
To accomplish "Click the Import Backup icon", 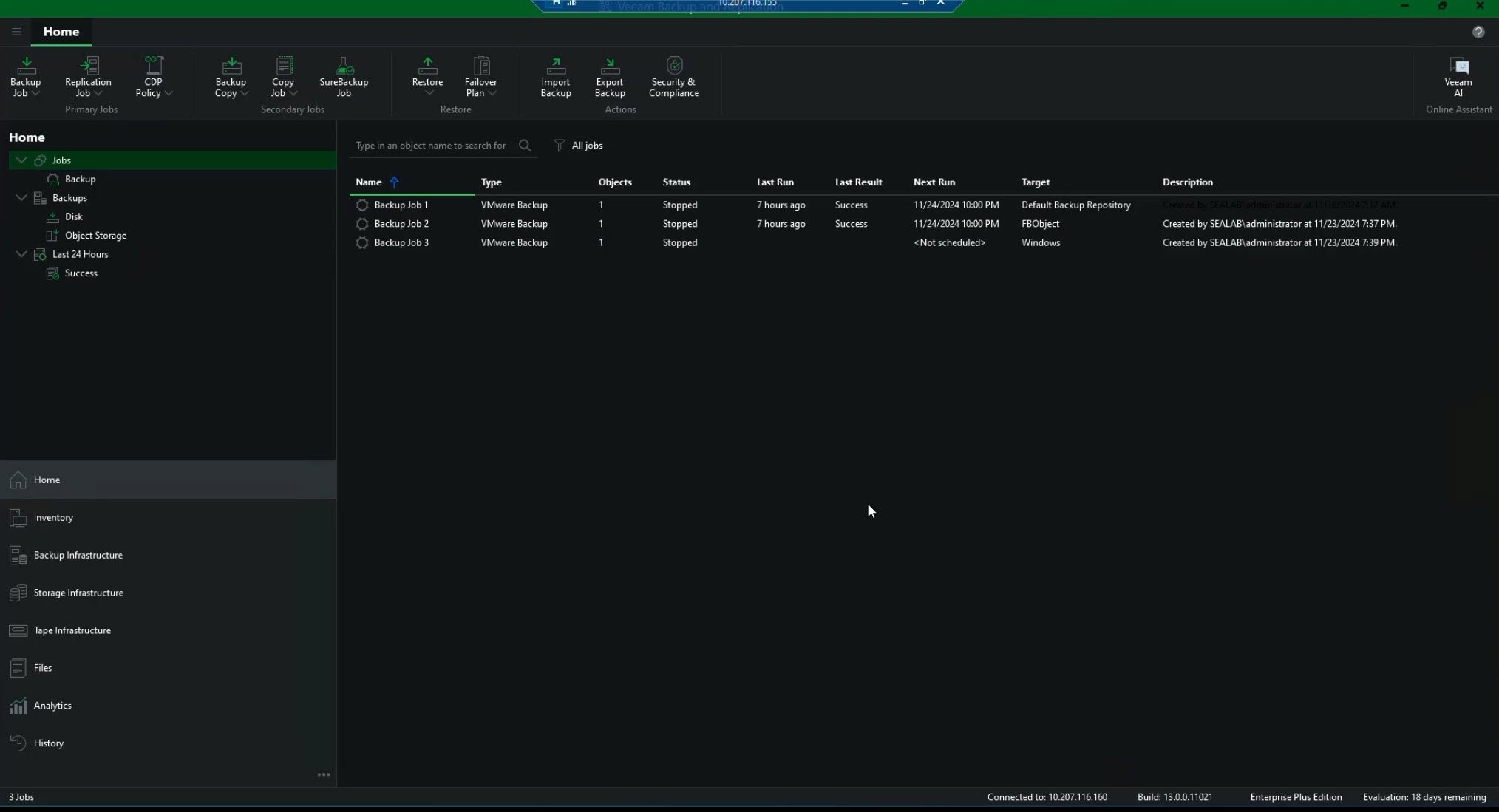I will tap(555, 66).
